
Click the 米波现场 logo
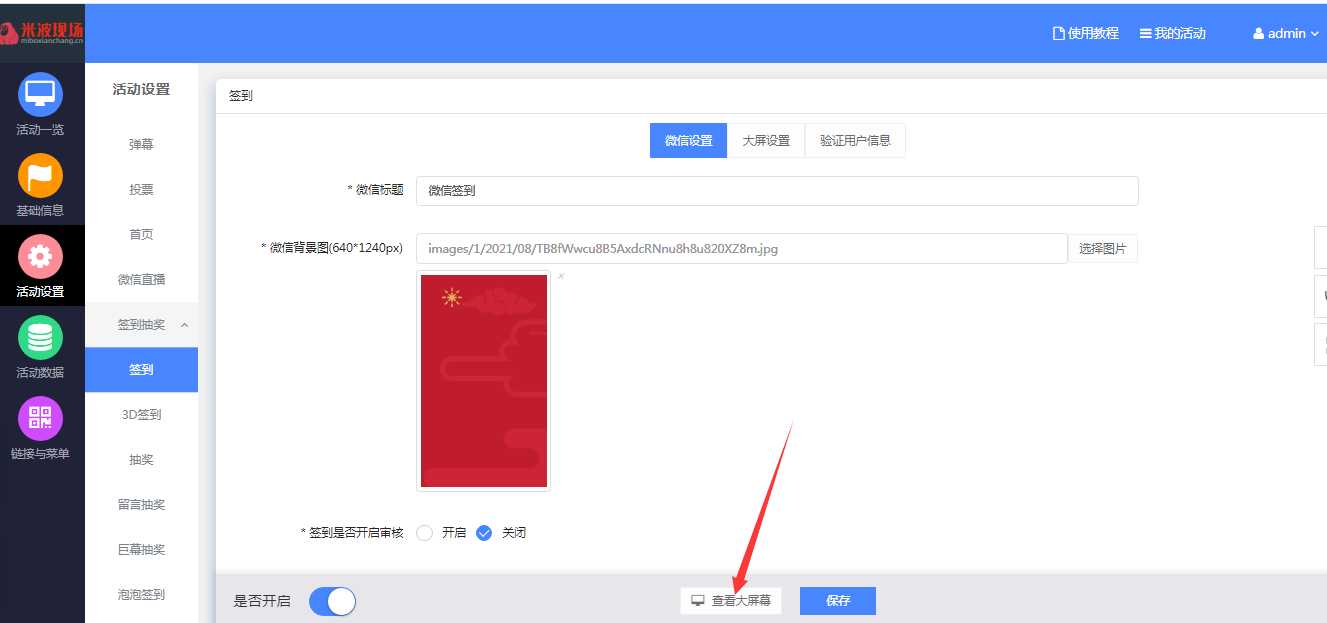(42, 33)
